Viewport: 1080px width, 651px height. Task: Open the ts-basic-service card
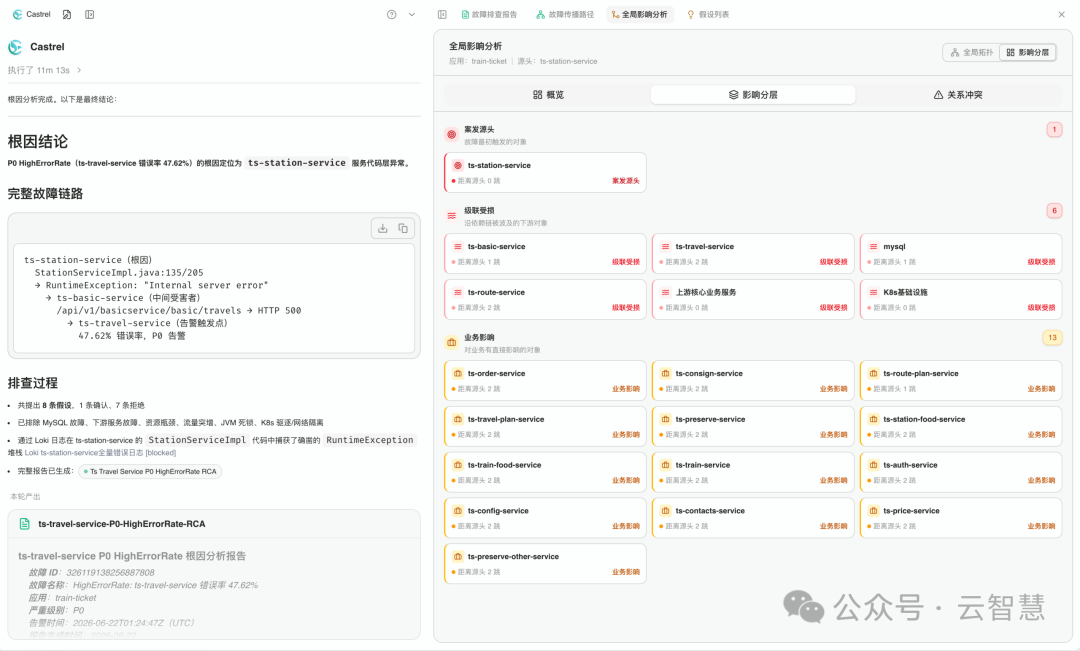(546, 254)
